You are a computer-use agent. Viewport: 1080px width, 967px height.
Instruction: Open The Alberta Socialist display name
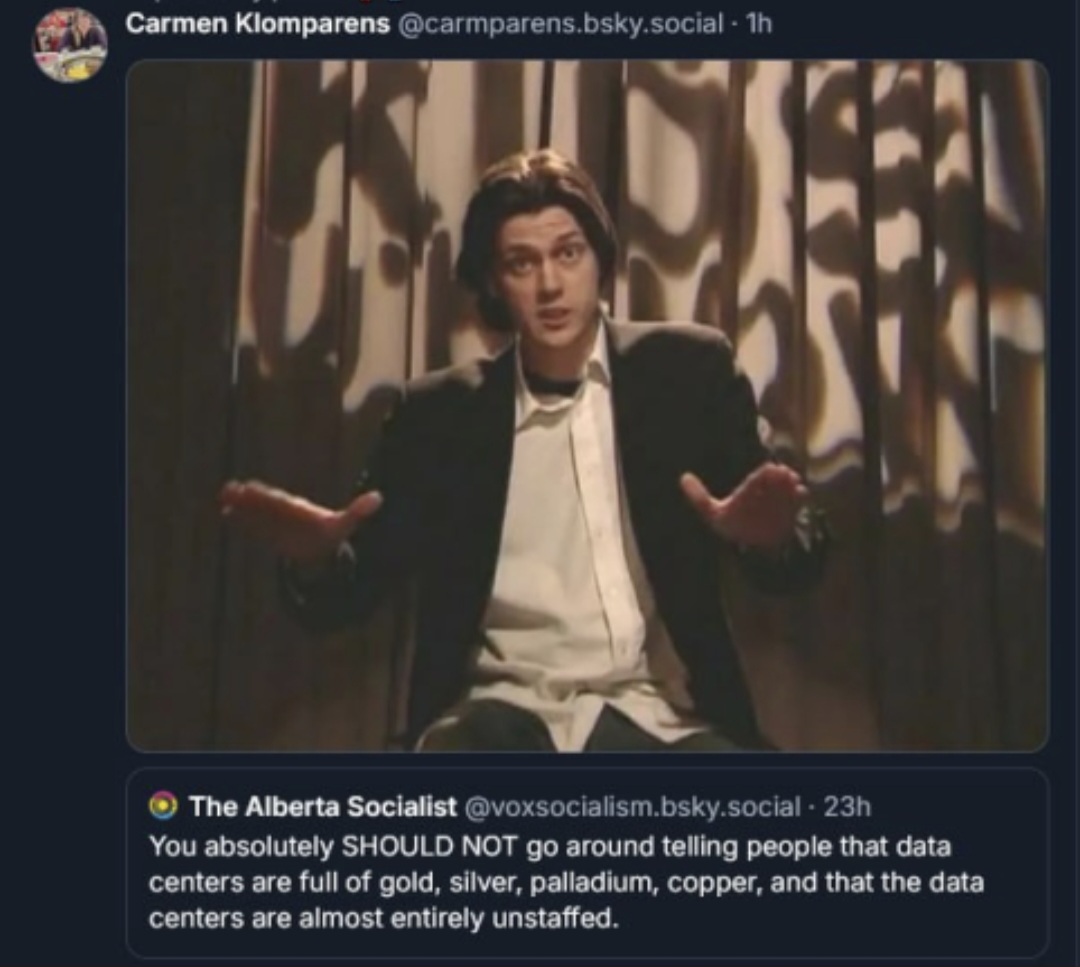[x=323, y=806]
